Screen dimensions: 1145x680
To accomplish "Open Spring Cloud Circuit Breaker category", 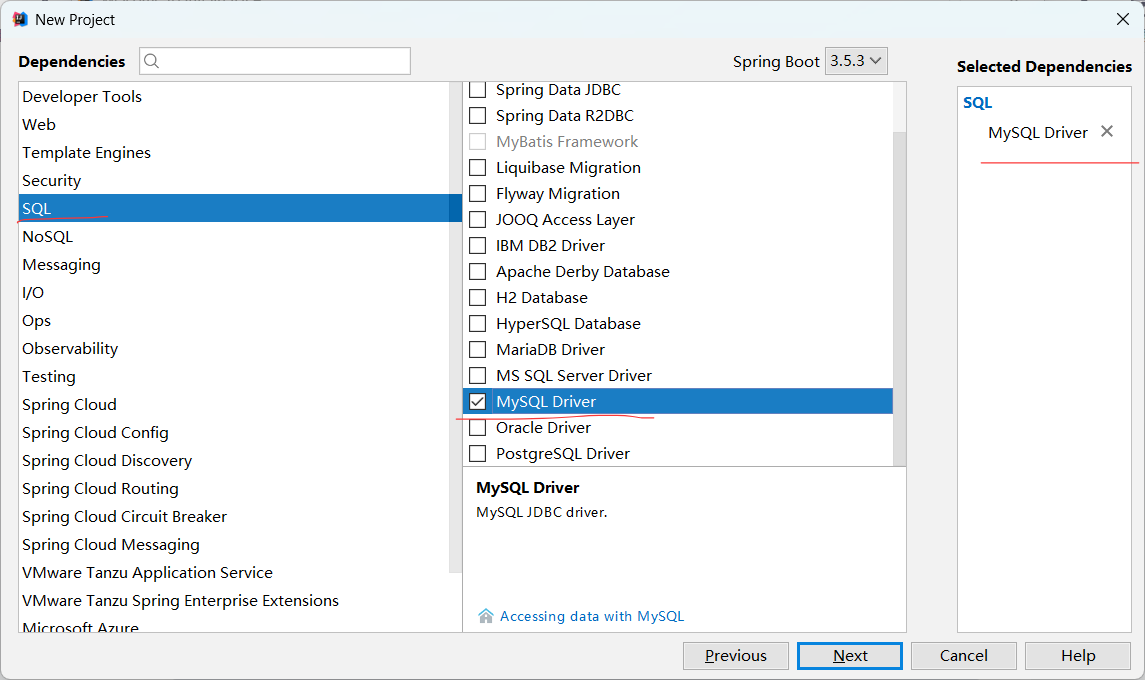I will (234, 516).
